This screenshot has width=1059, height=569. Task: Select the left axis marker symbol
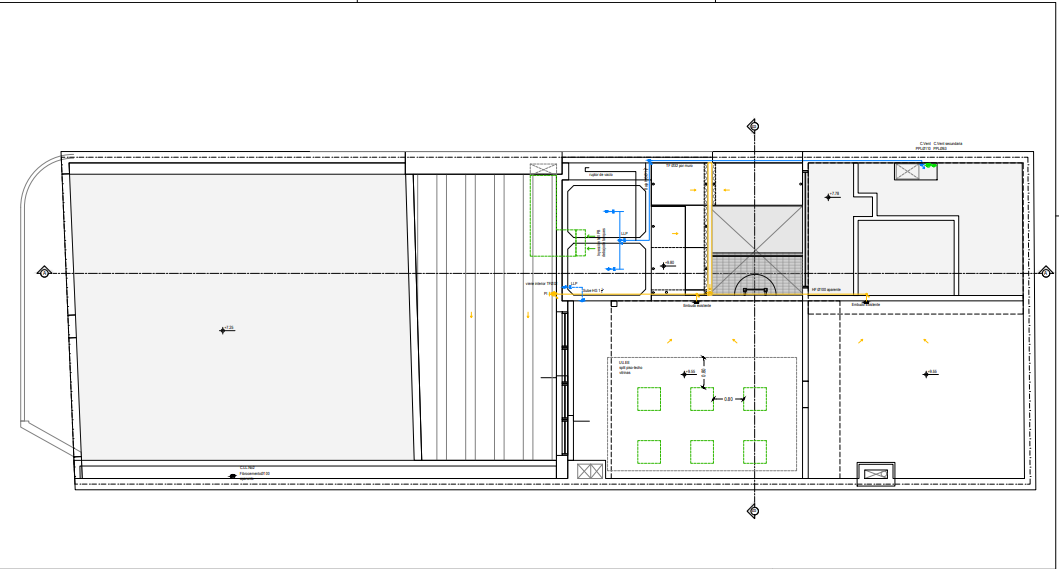click(x=44, y=272)
